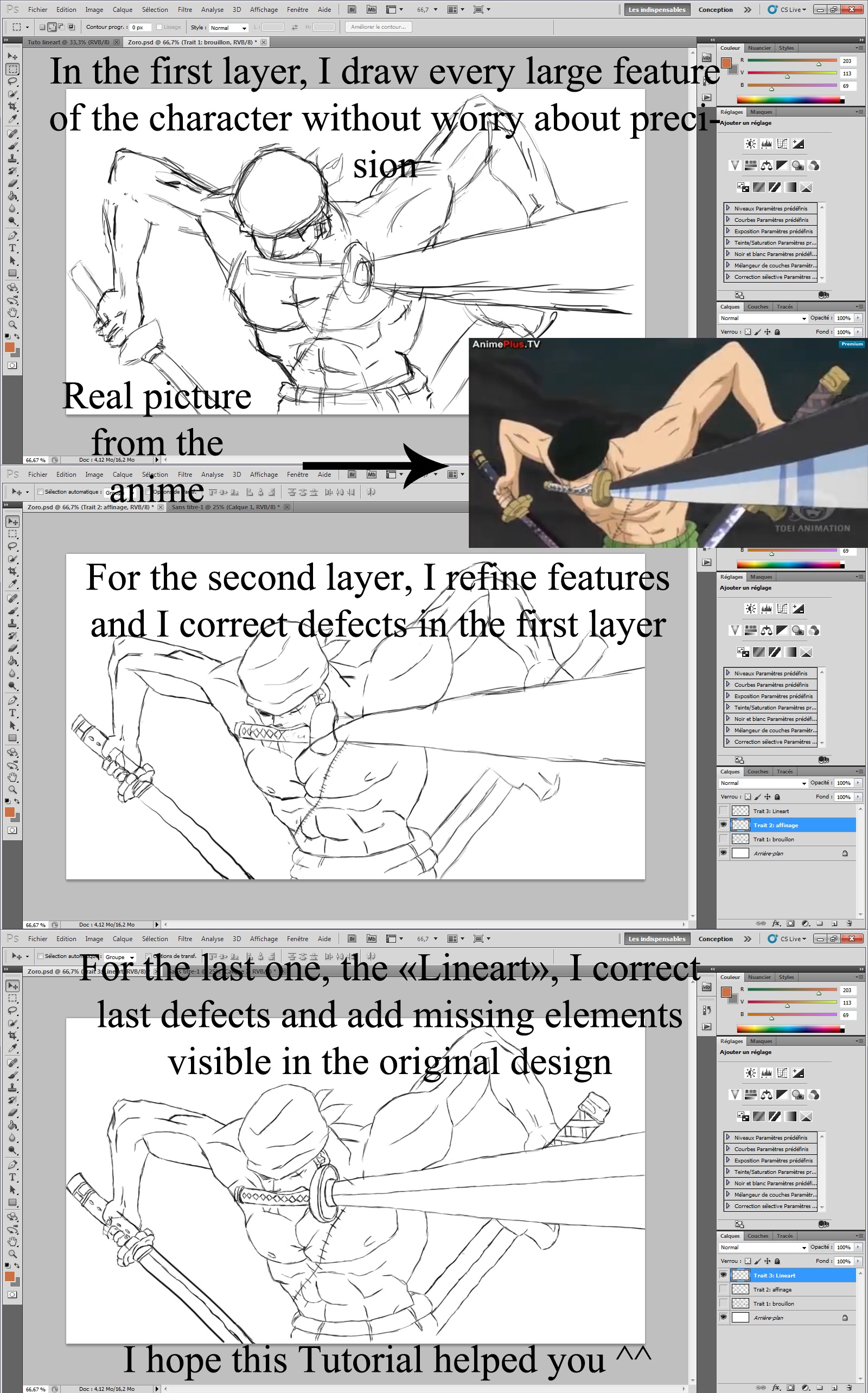Open the Opacité arrow in the bottom Calques panel
The image size is (868, 1393).
(858, 1247)
